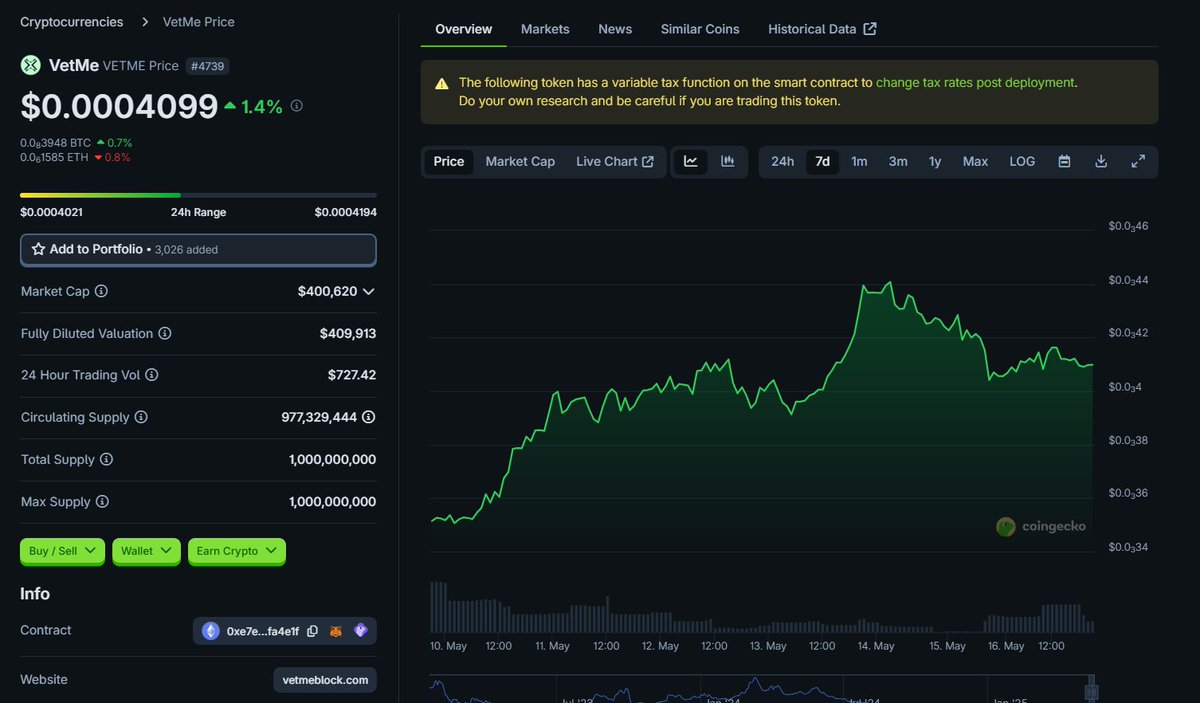Switch chart to Price view
Image resolution: width=1200 pixels, height=703 pixels.
pyautogui.click(x=449, y=161)
